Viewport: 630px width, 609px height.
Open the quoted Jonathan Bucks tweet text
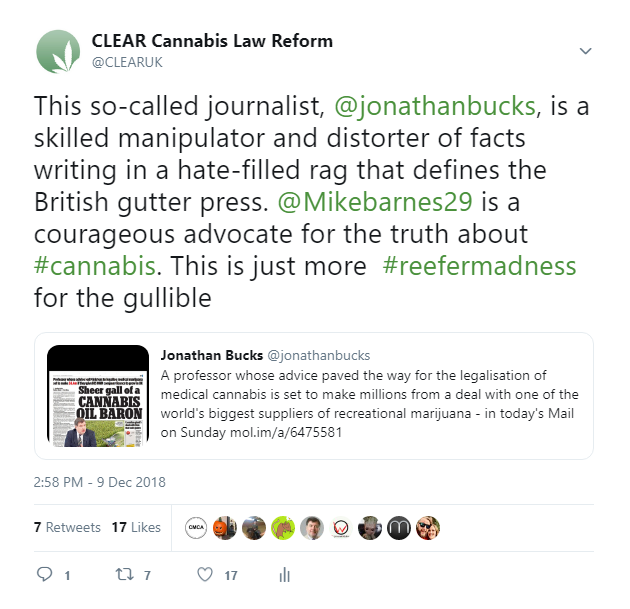[x=370, y=394]
